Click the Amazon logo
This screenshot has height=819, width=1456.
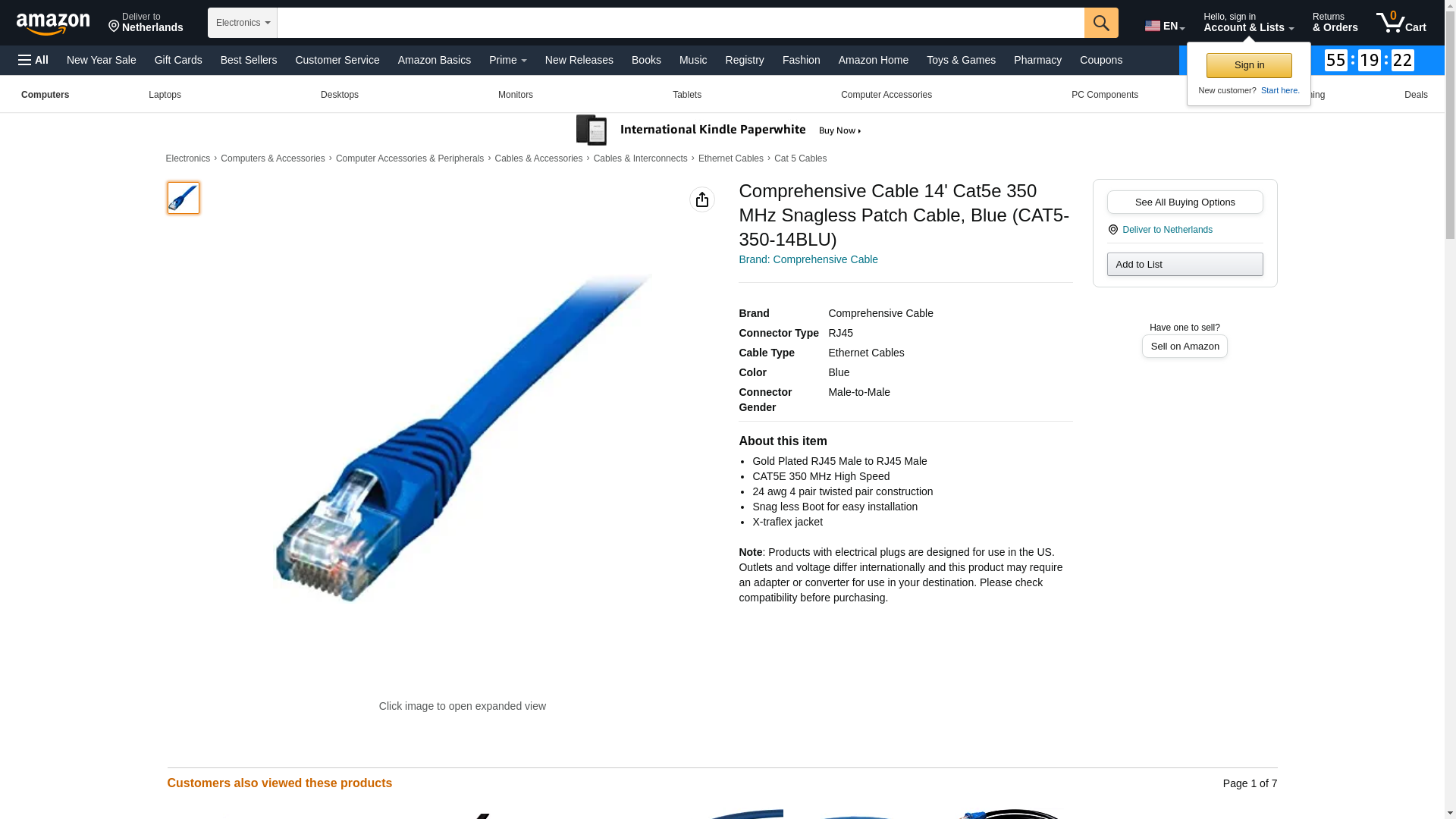click(53, 24)
